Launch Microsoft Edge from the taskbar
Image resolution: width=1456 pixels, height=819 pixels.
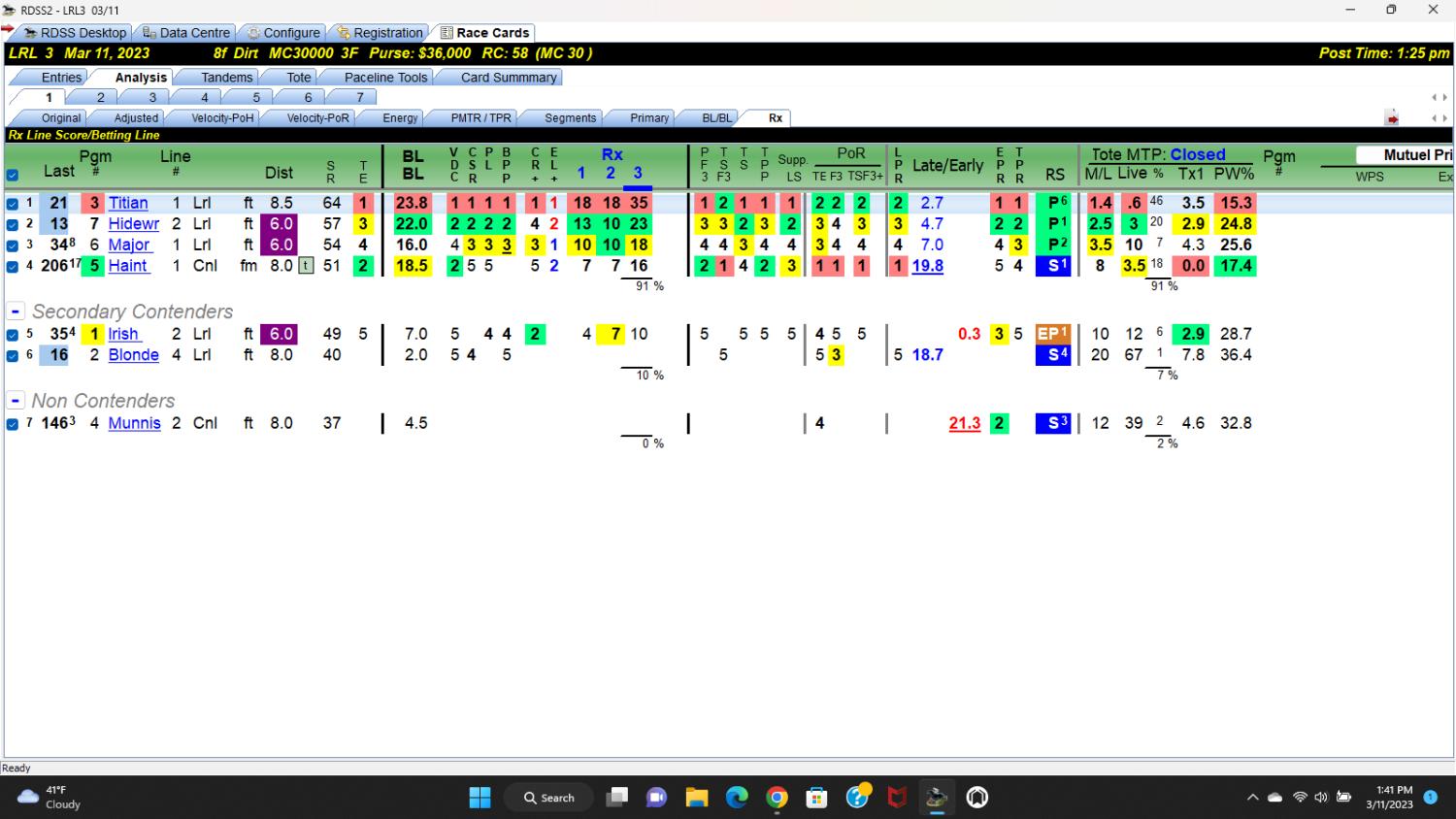pos(737,798)
